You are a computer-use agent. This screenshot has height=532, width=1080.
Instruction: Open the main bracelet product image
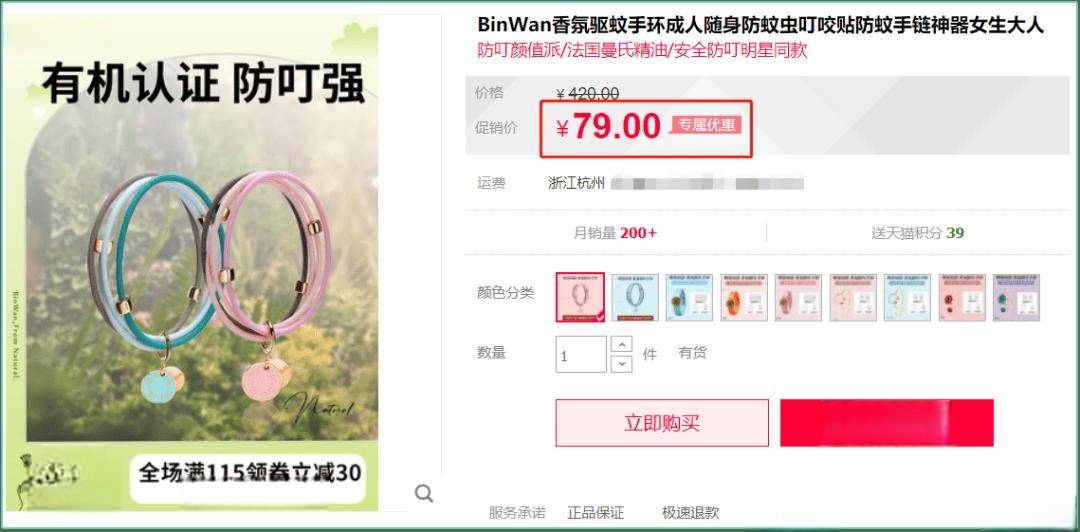(x=202, y=263)
